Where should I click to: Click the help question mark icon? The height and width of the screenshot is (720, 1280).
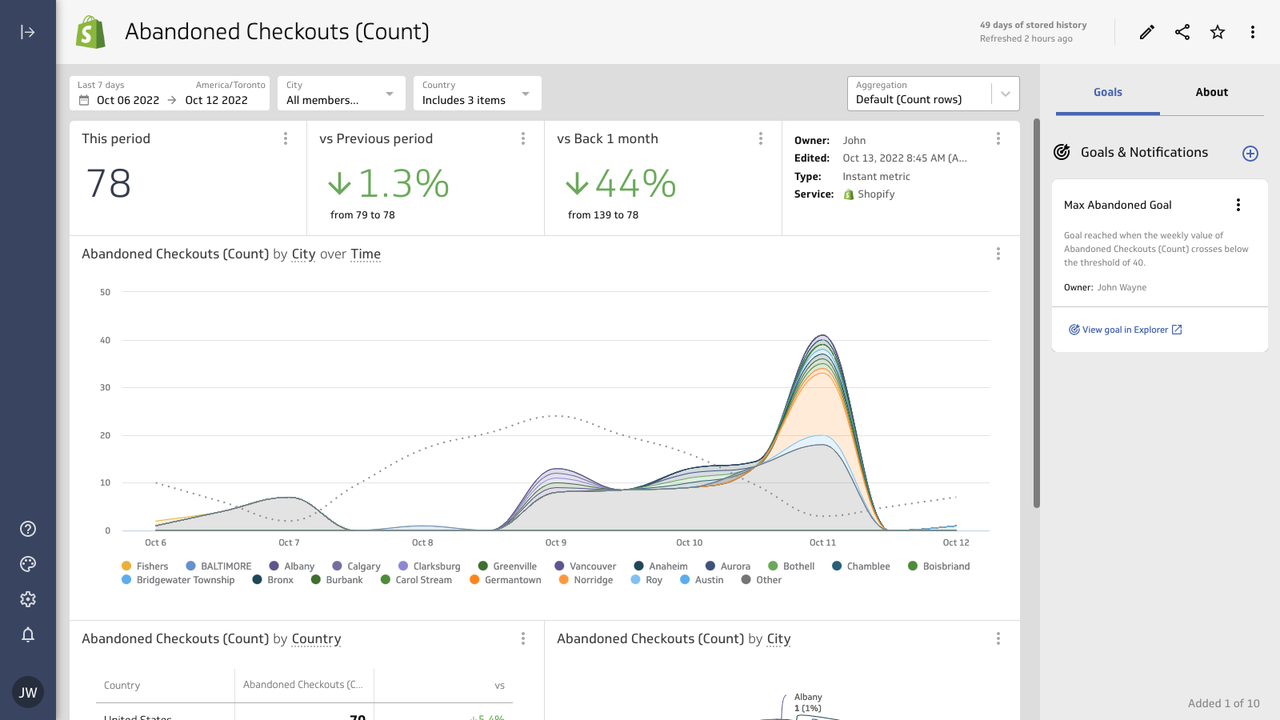(x=27, y=528)
